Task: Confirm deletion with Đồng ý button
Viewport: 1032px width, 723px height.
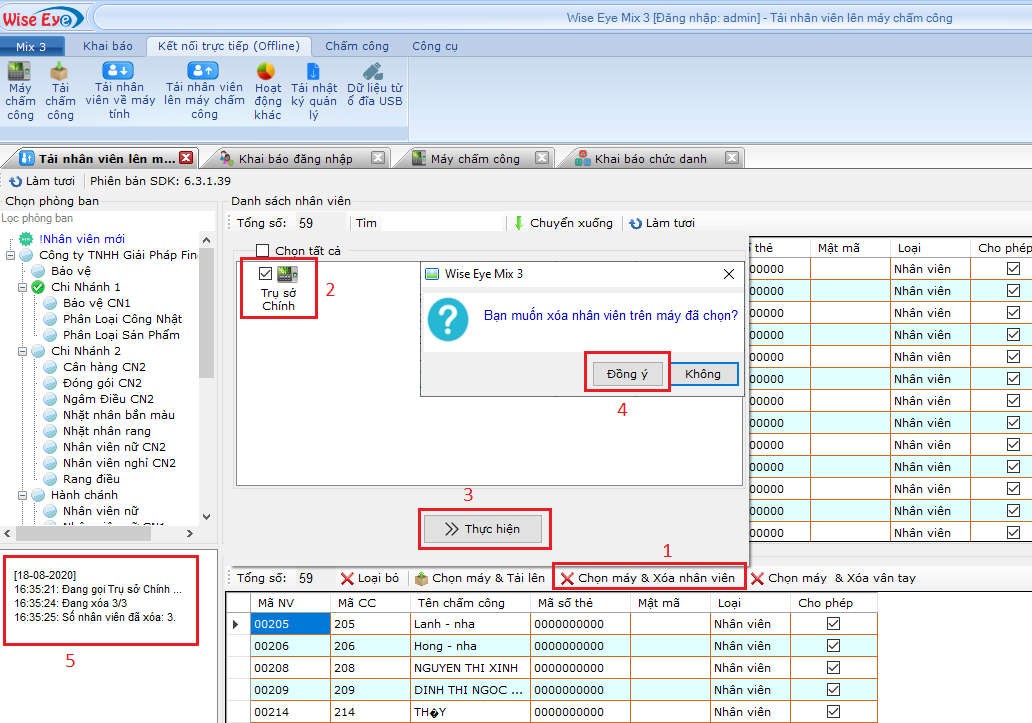Action: click(627, 374)
